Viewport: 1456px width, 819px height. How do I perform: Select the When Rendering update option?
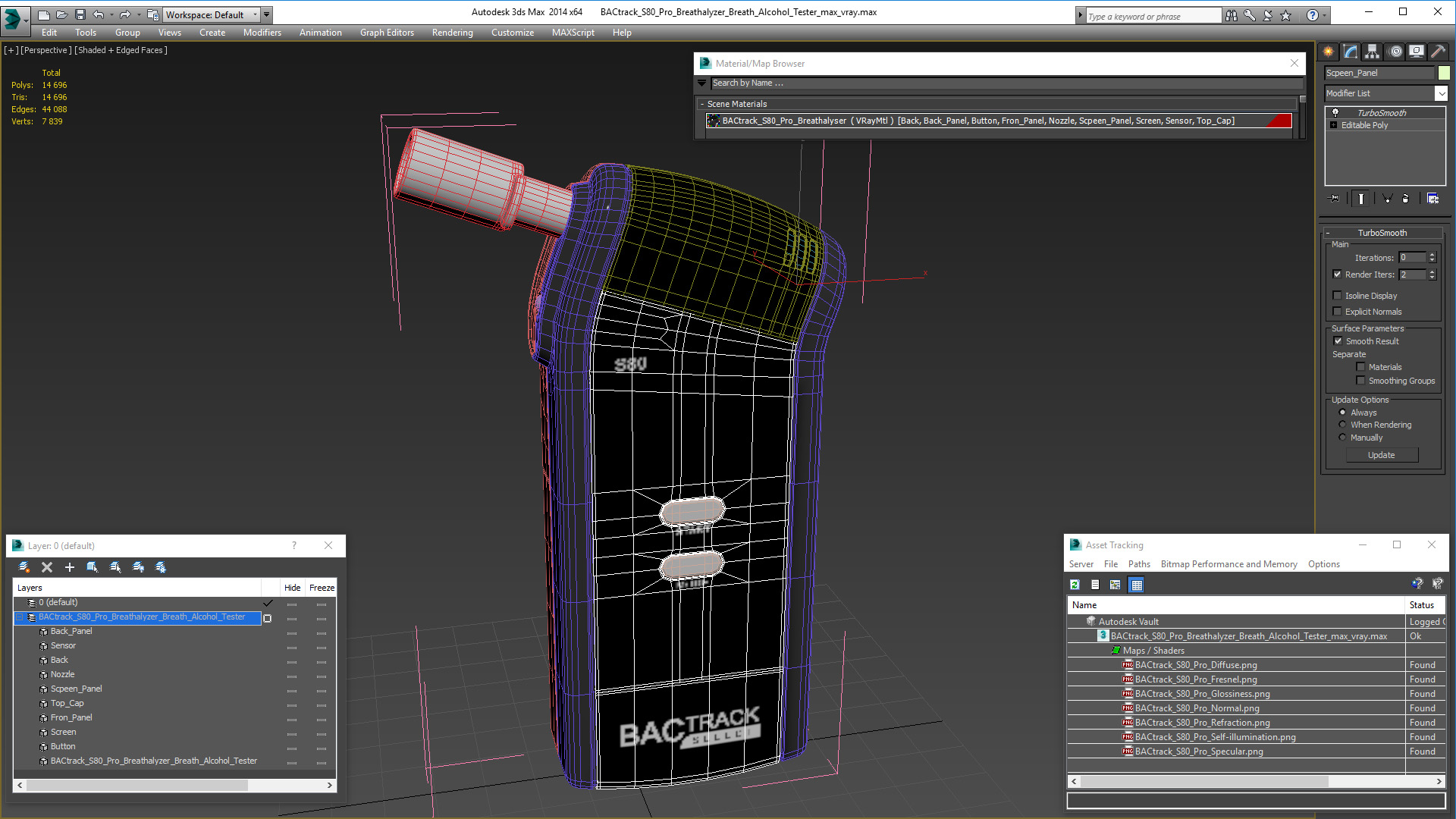click(x=1342, y=425)
